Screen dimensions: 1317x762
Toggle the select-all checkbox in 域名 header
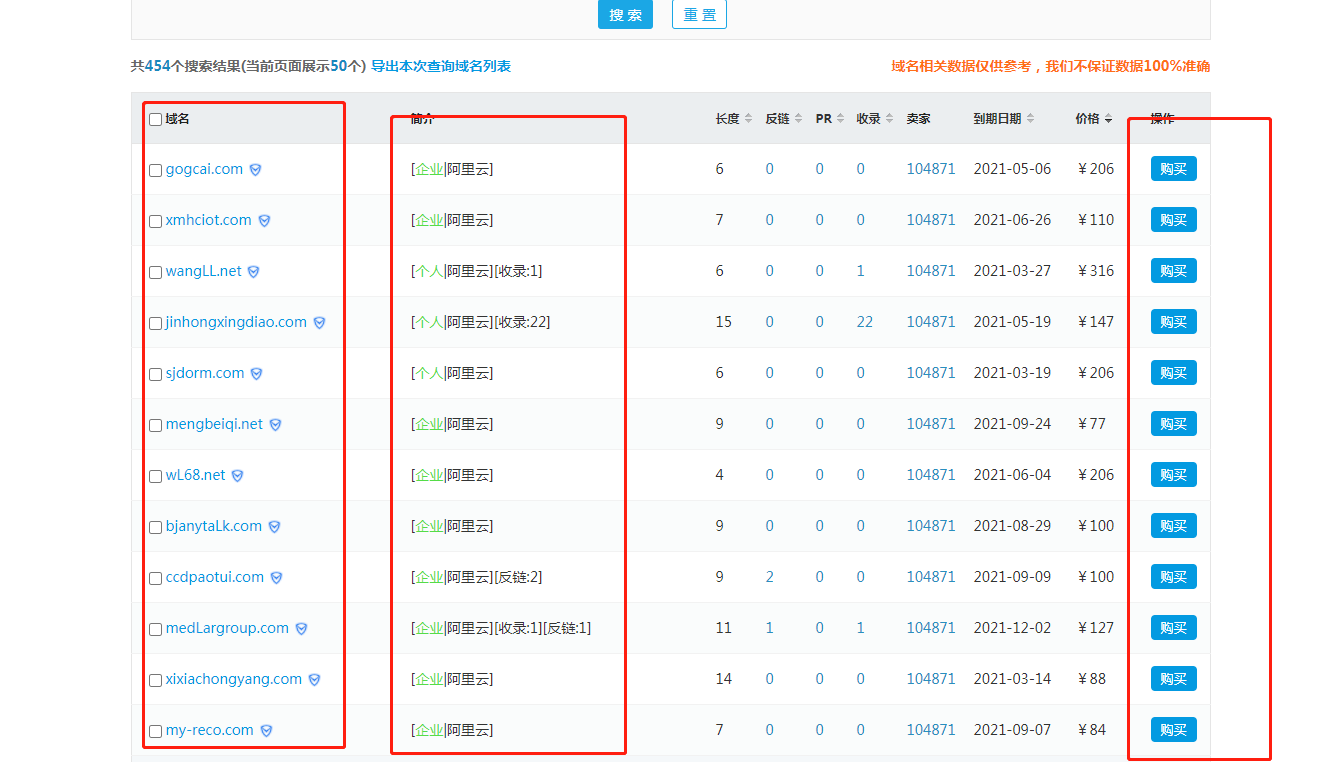pos(155,120)
